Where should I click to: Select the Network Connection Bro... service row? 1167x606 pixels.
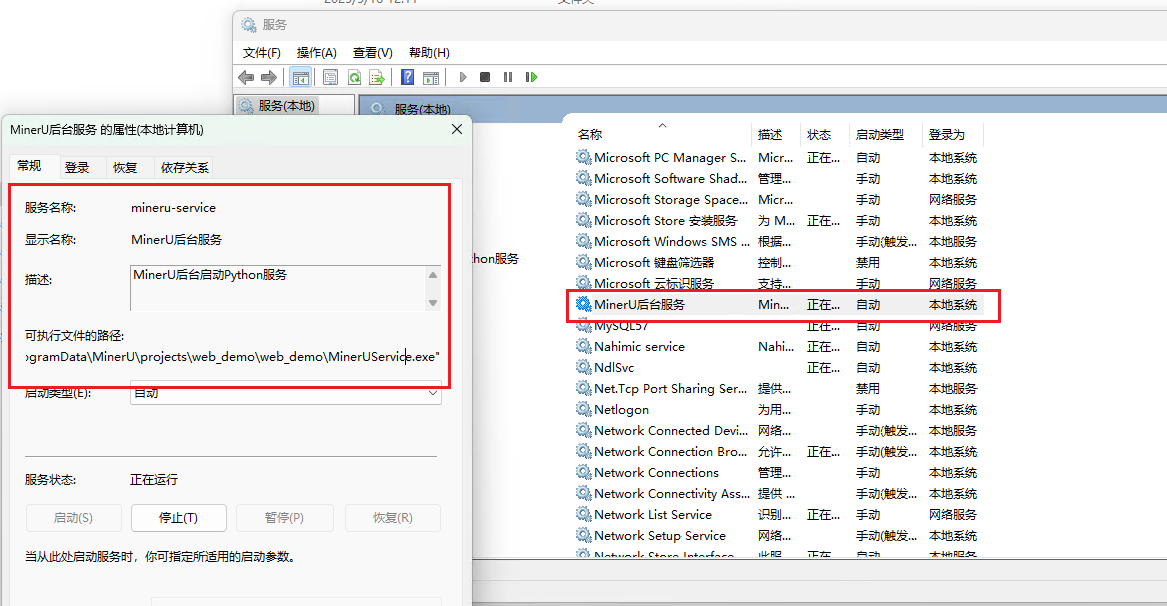pyautogui.click(x=778, y=451)
